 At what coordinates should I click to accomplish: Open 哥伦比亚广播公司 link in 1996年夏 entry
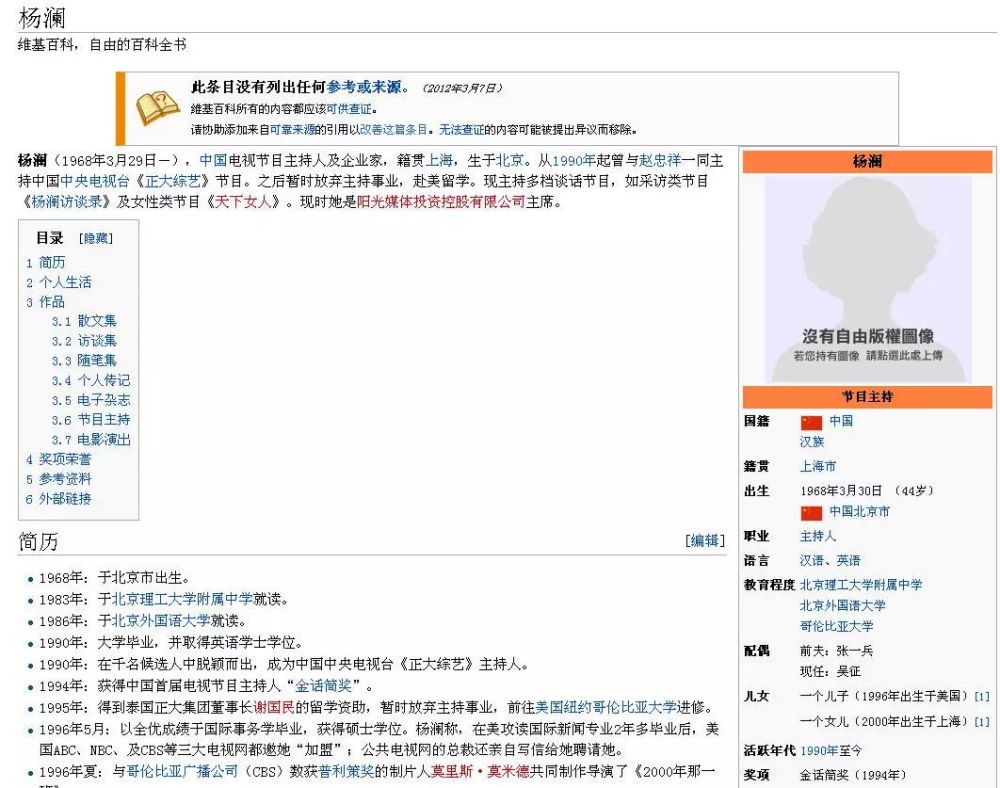pyautogui.click(x=182, y=772)
